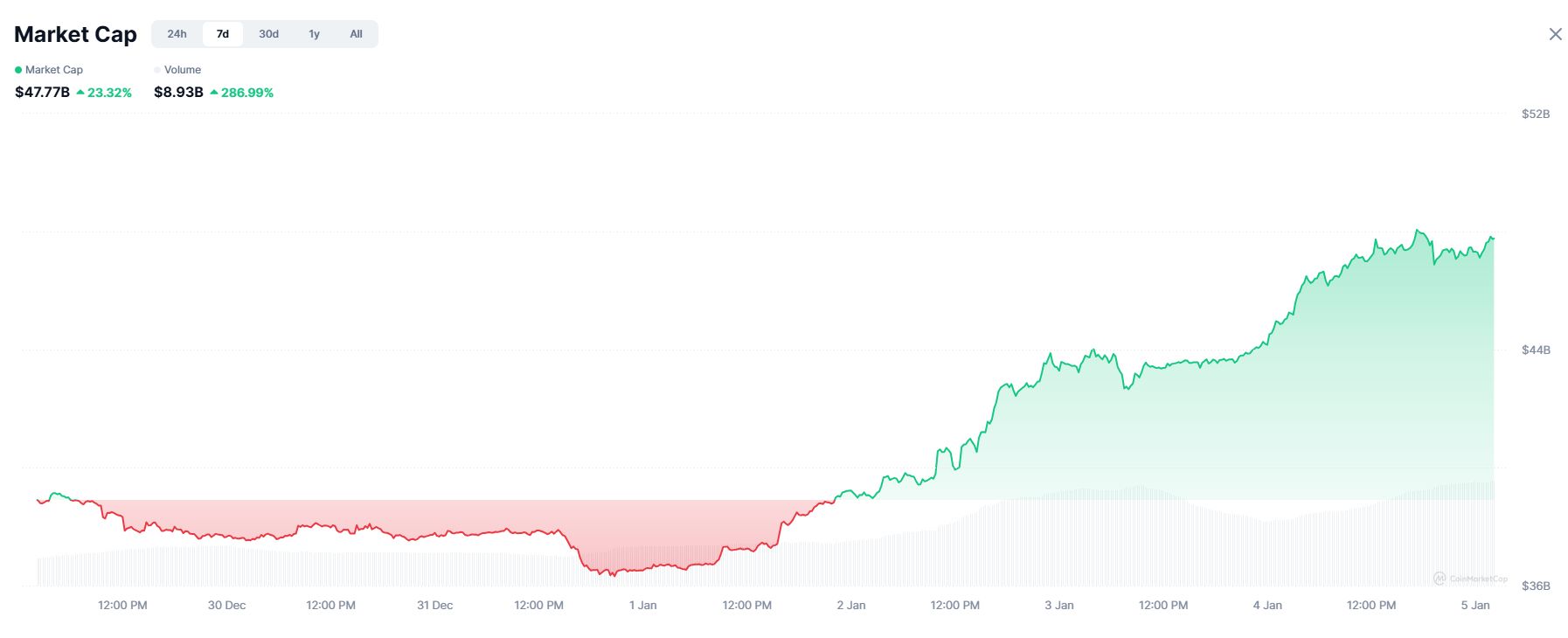Close the Market Cap chart panel
This screenshot has width=1568, height=638.
(1555, 34)
